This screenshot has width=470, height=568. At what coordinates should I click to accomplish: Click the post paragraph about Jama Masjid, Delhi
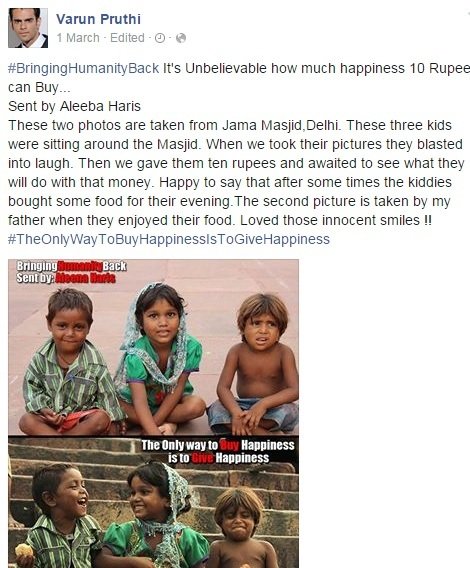(236, 173)
